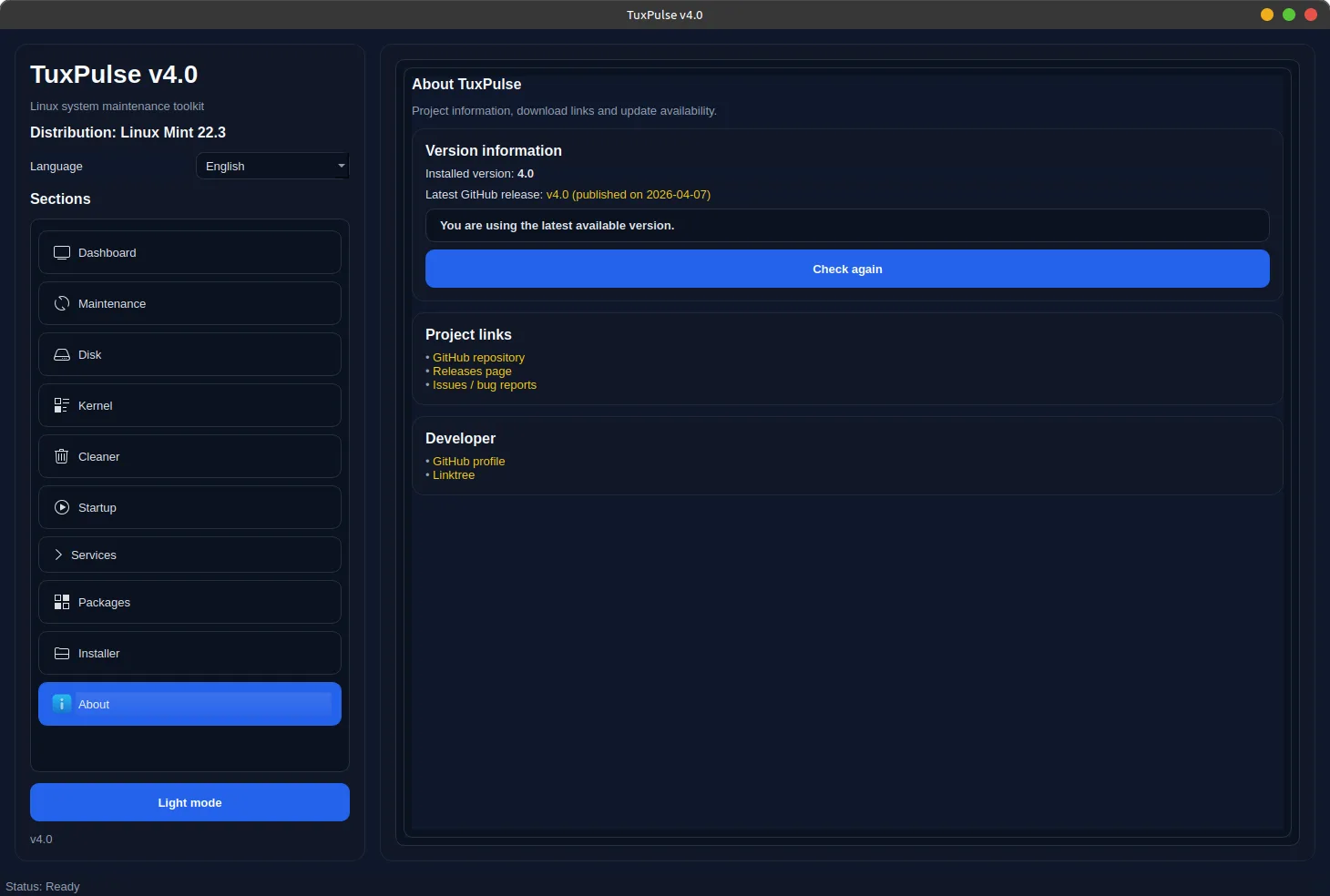Click the About info icon
This screenshot has height=896, width=1330.
click(x=62, y=704)
